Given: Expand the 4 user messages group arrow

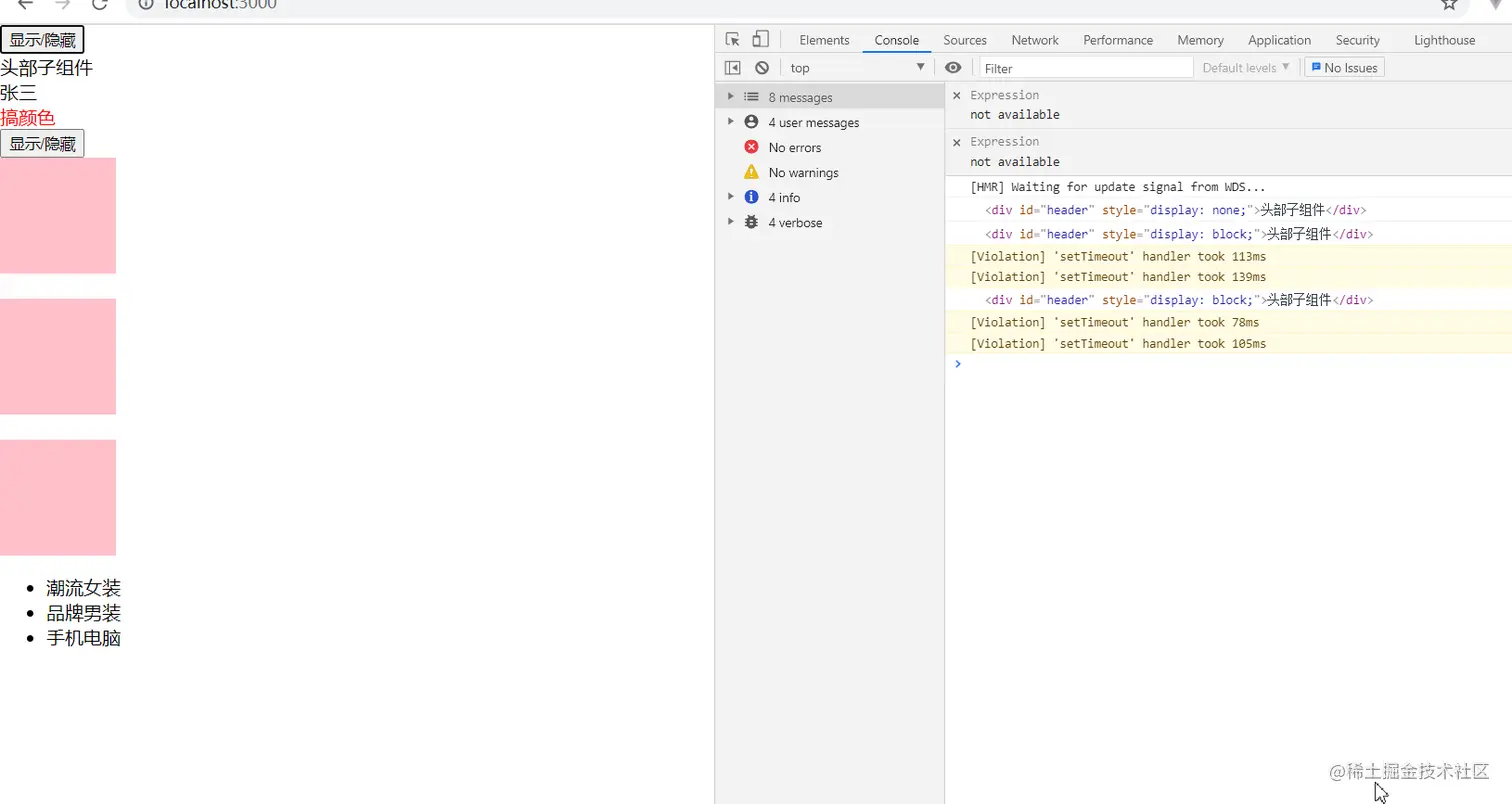Looking at the screenshot, I should point(731,122).
